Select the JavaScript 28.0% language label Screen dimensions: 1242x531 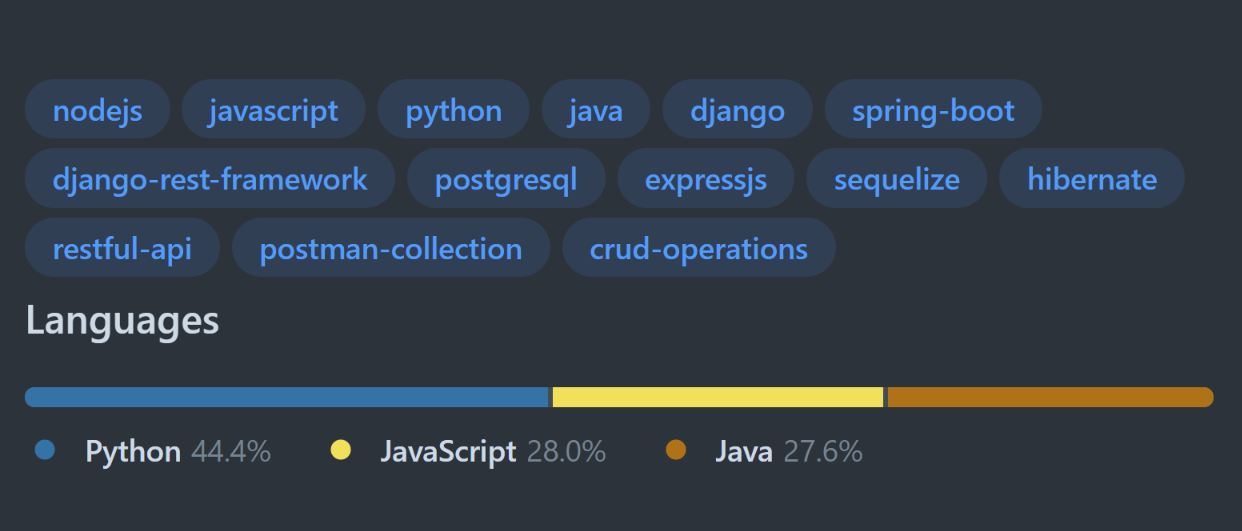[492, 452]
